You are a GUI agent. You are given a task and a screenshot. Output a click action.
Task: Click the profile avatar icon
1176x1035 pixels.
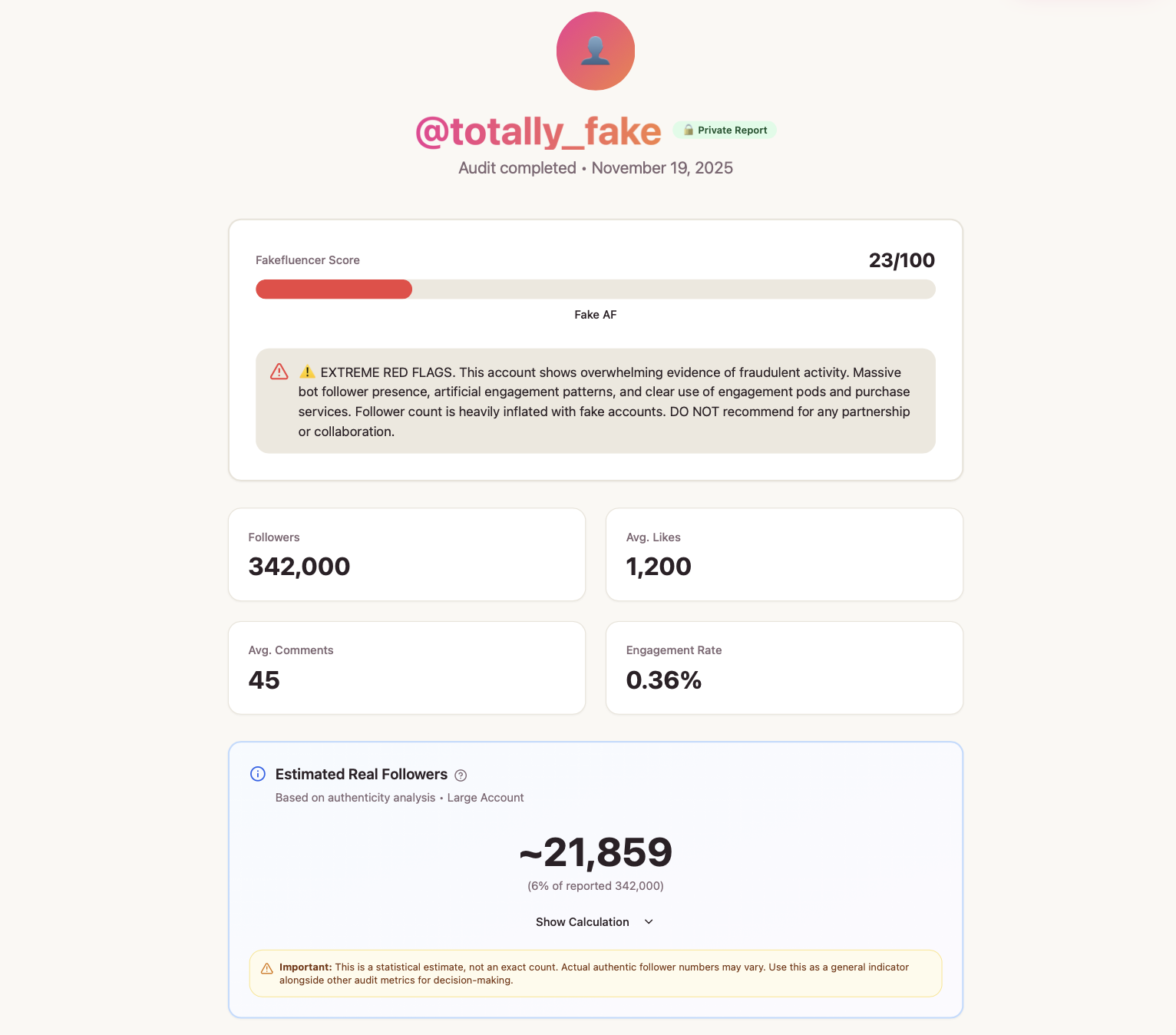pyautogui.click(x=595, y=51)
